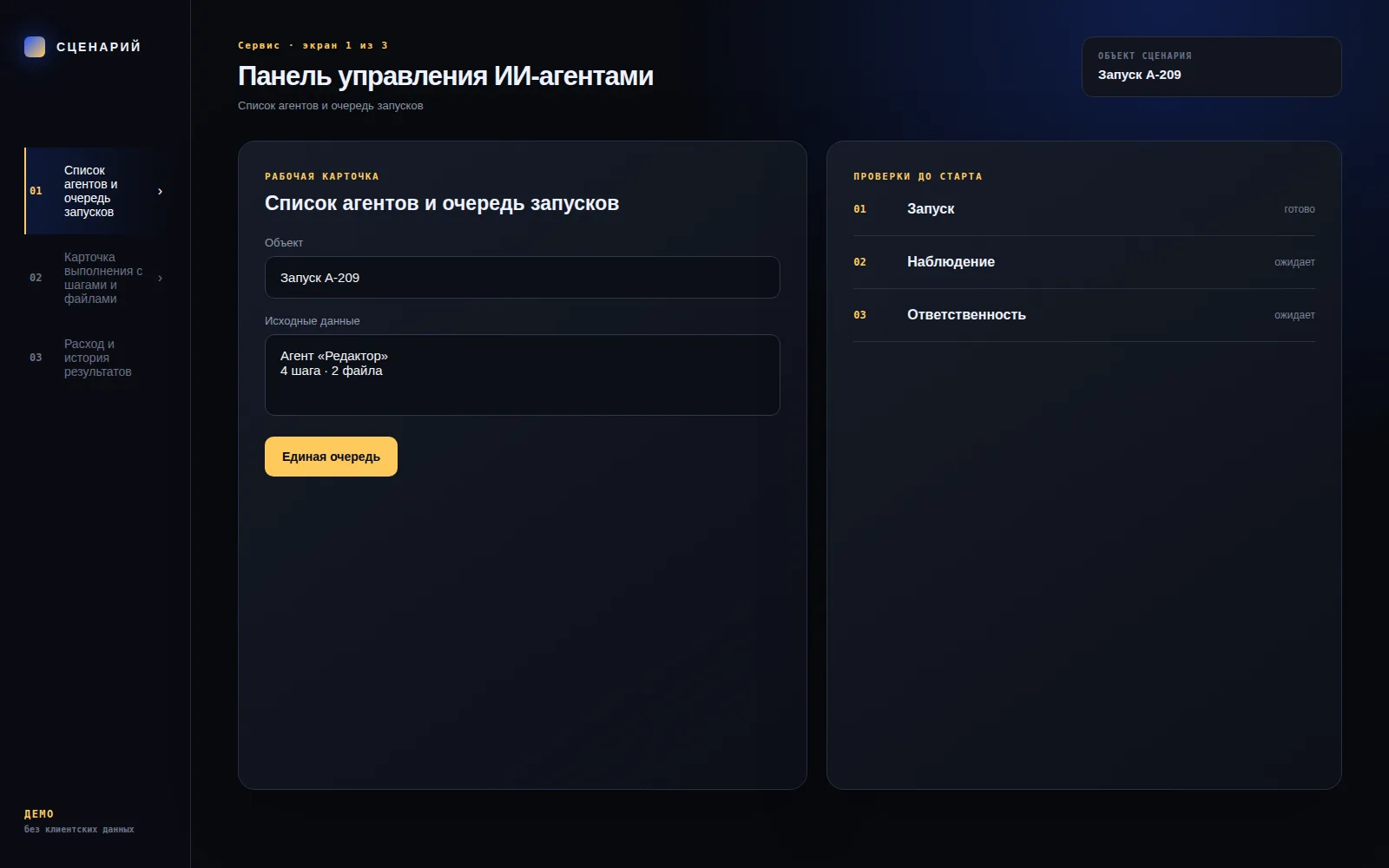
Task: Expand chevron next to Список агентов item
Action: click(x=160, y=191)
